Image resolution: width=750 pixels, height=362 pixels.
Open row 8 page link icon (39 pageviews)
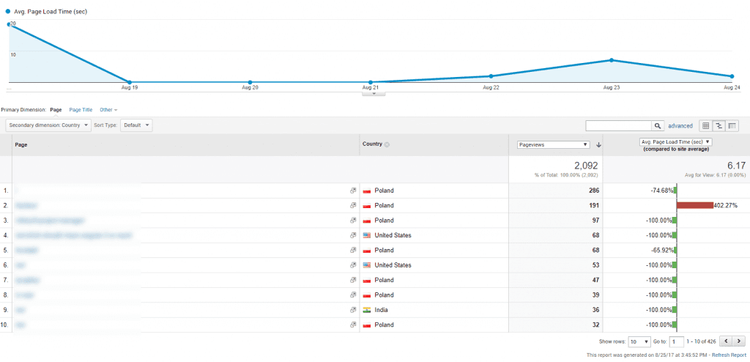353,295
